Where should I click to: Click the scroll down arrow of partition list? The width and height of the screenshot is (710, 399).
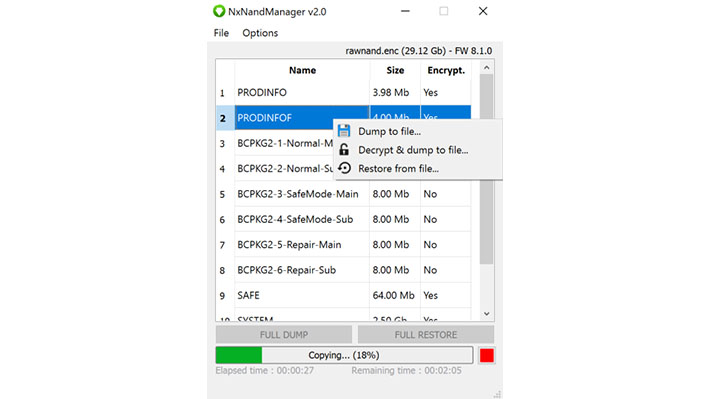click(x=487, y=313)
